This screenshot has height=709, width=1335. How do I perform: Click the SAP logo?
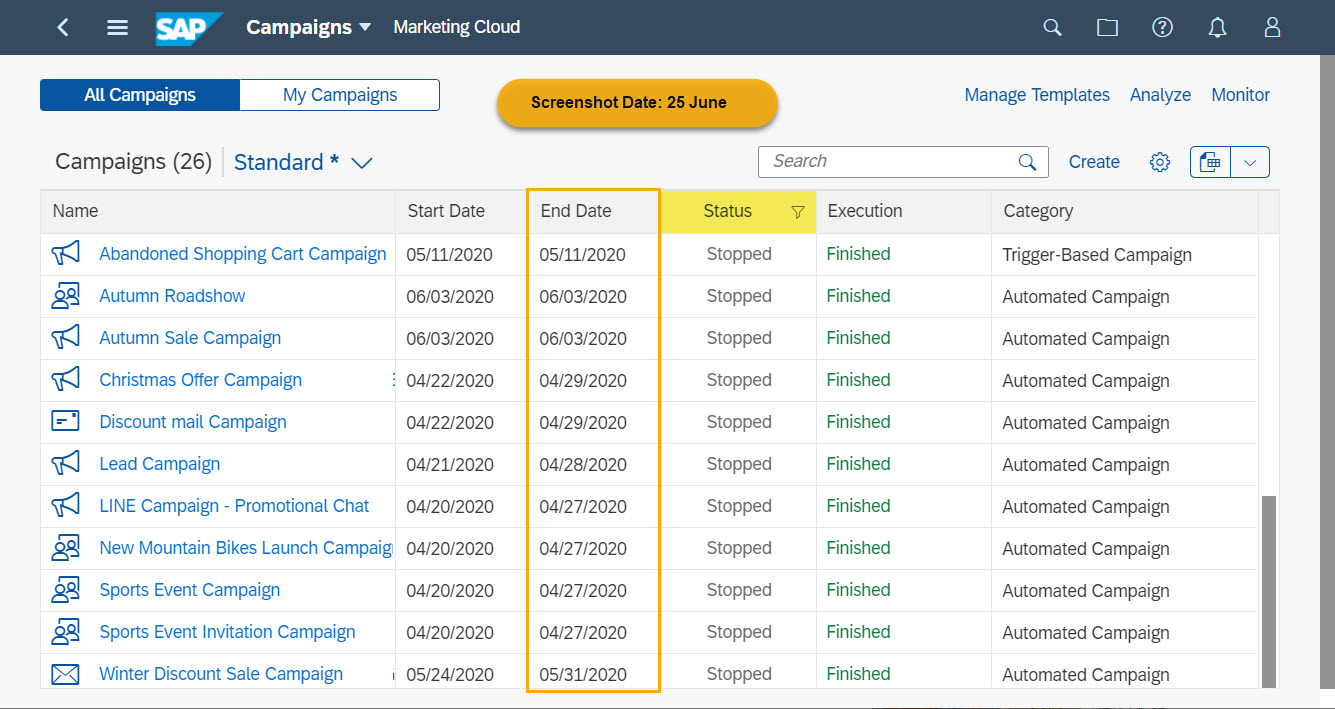pos(188,28)
